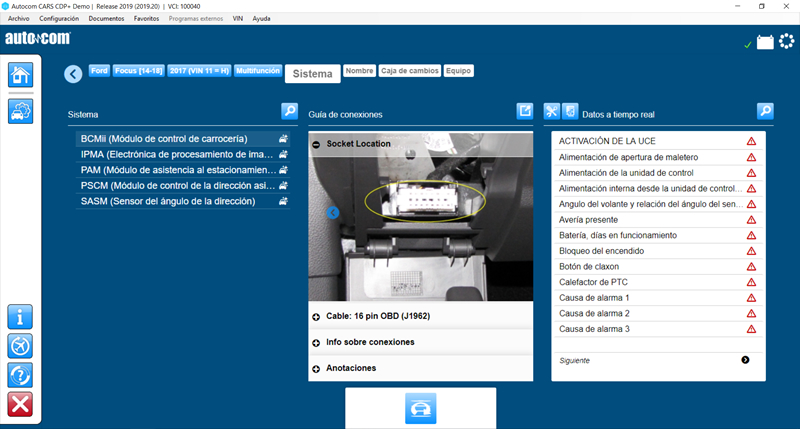Click the Siguiente text link
This screenshot has height=429, width=800.
pos(574,361)
